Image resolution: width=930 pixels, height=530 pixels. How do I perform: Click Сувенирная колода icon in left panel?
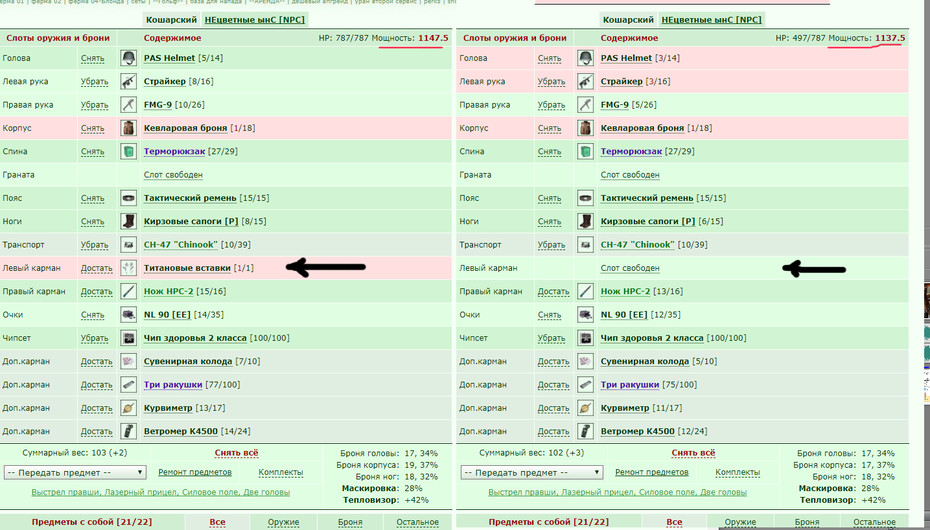[129, 361]
